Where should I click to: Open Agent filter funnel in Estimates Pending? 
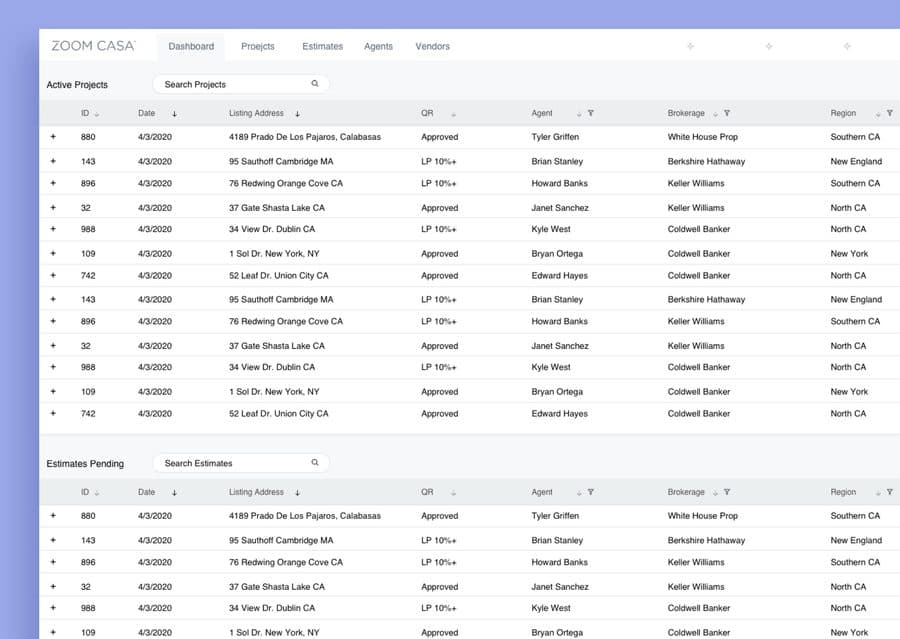[591, 492]
